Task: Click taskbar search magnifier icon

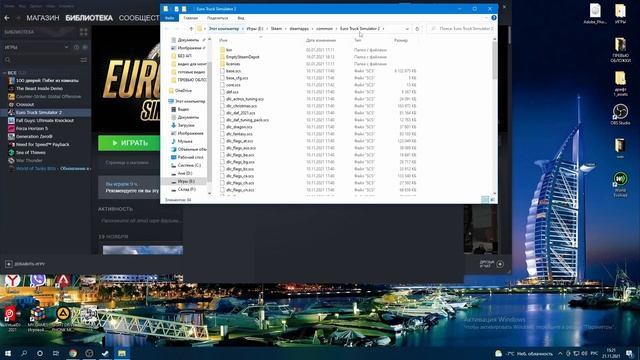Action: click(24, 353)
